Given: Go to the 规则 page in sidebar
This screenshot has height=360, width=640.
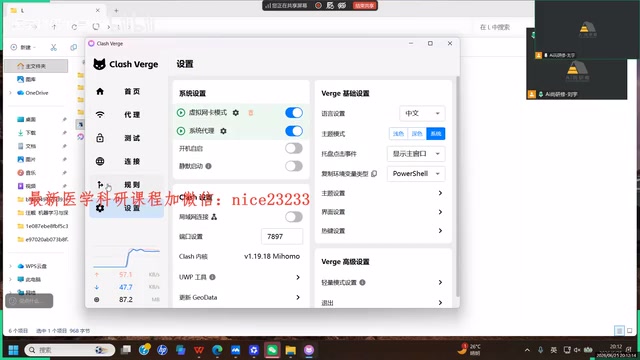Looking at the screenshot, I should click(x=127, y=184).
